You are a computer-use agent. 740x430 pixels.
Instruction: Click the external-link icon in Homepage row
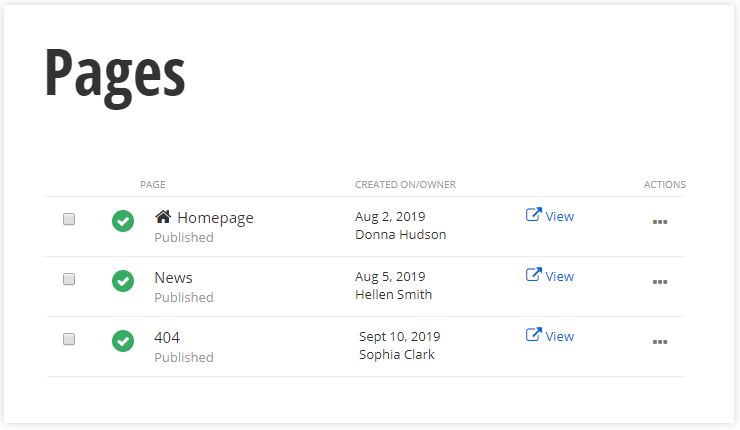[534, 215]
